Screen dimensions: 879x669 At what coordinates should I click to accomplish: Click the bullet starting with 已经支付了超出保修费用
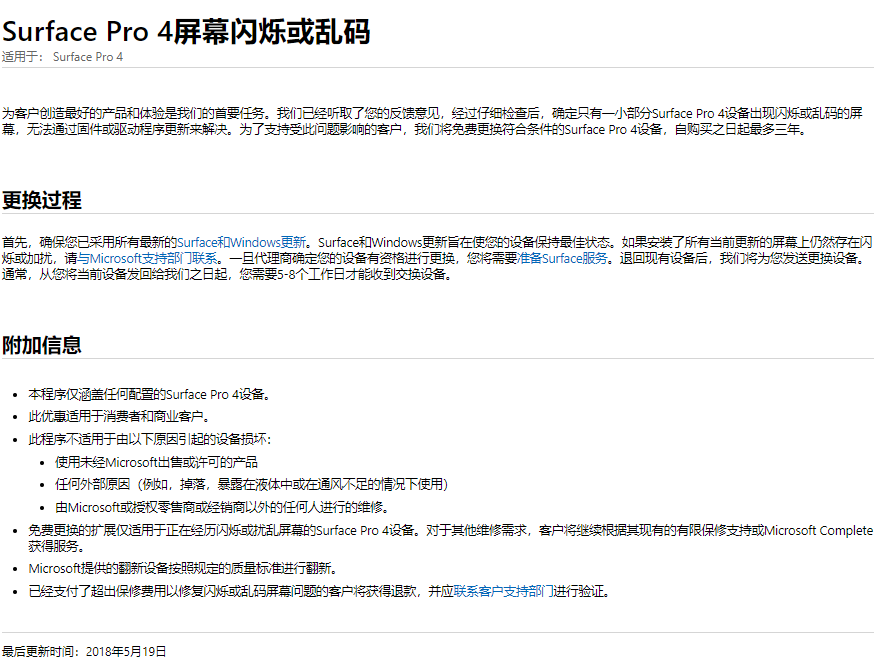point(320,591)
